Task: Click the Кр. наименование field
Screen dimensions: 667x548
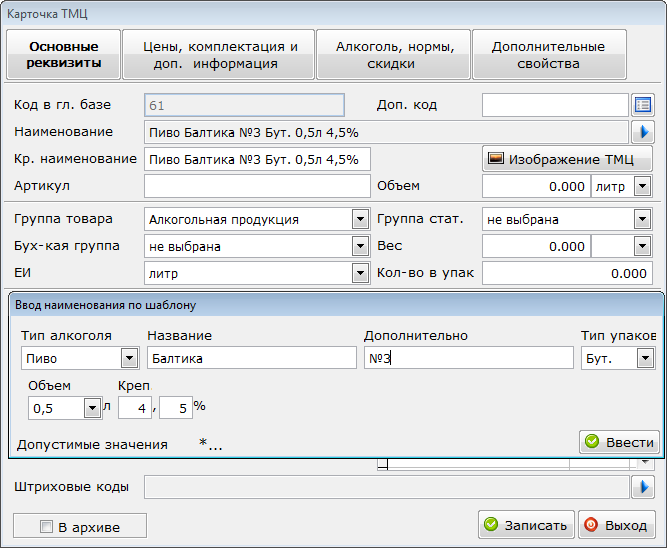Action: point(257,159)
